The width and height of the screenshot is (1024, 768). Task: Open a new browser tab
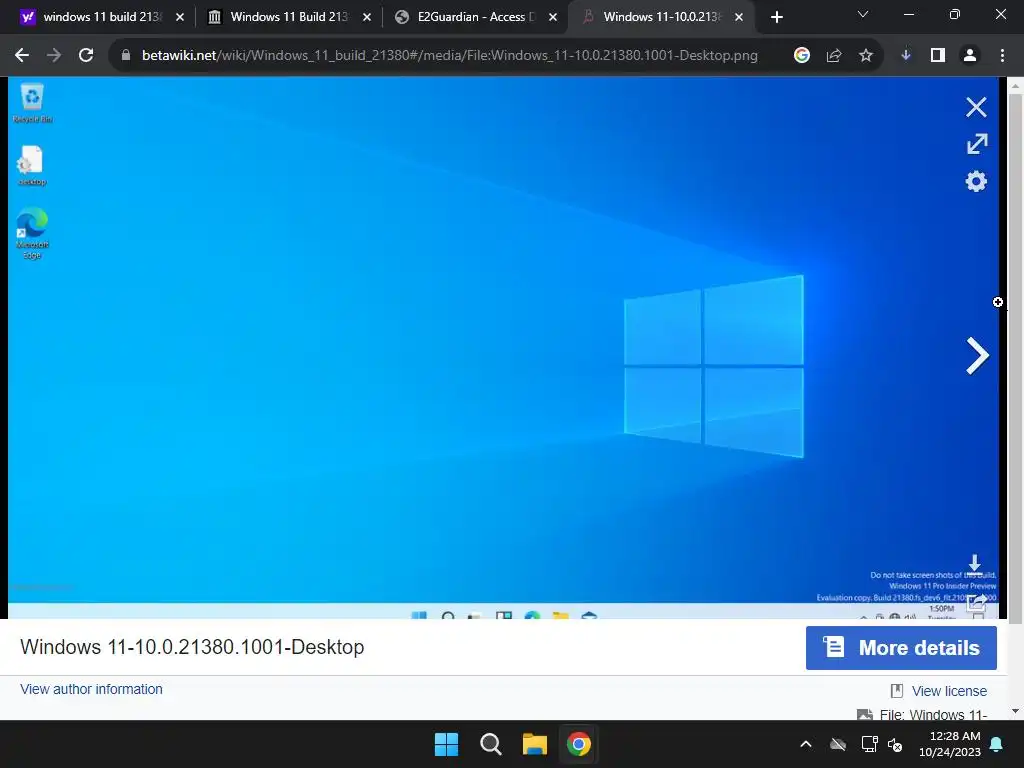coord(776,18)
